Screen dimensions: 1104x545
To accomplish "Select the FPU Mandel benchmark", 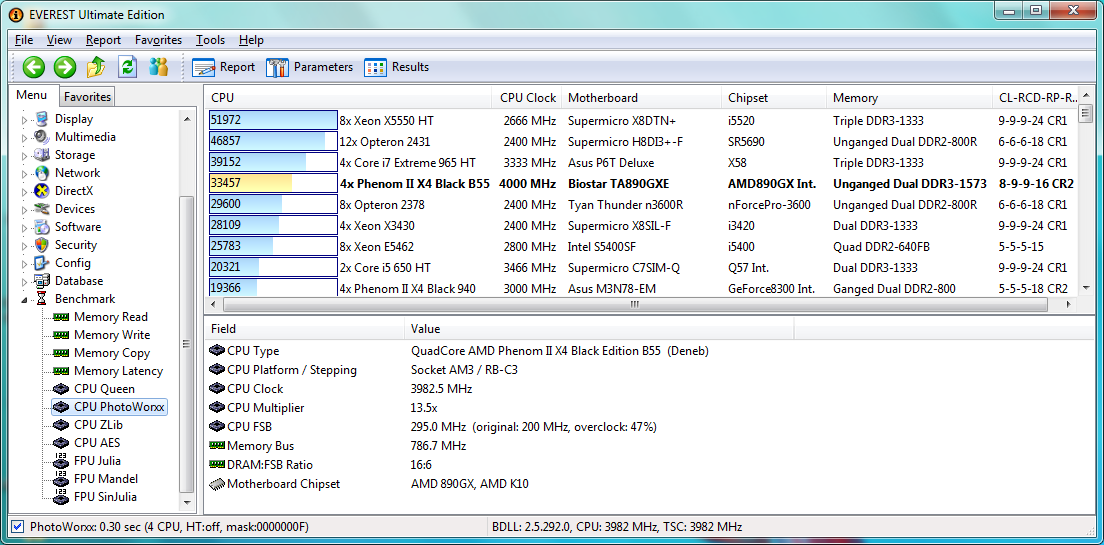I will click(106, 479).
